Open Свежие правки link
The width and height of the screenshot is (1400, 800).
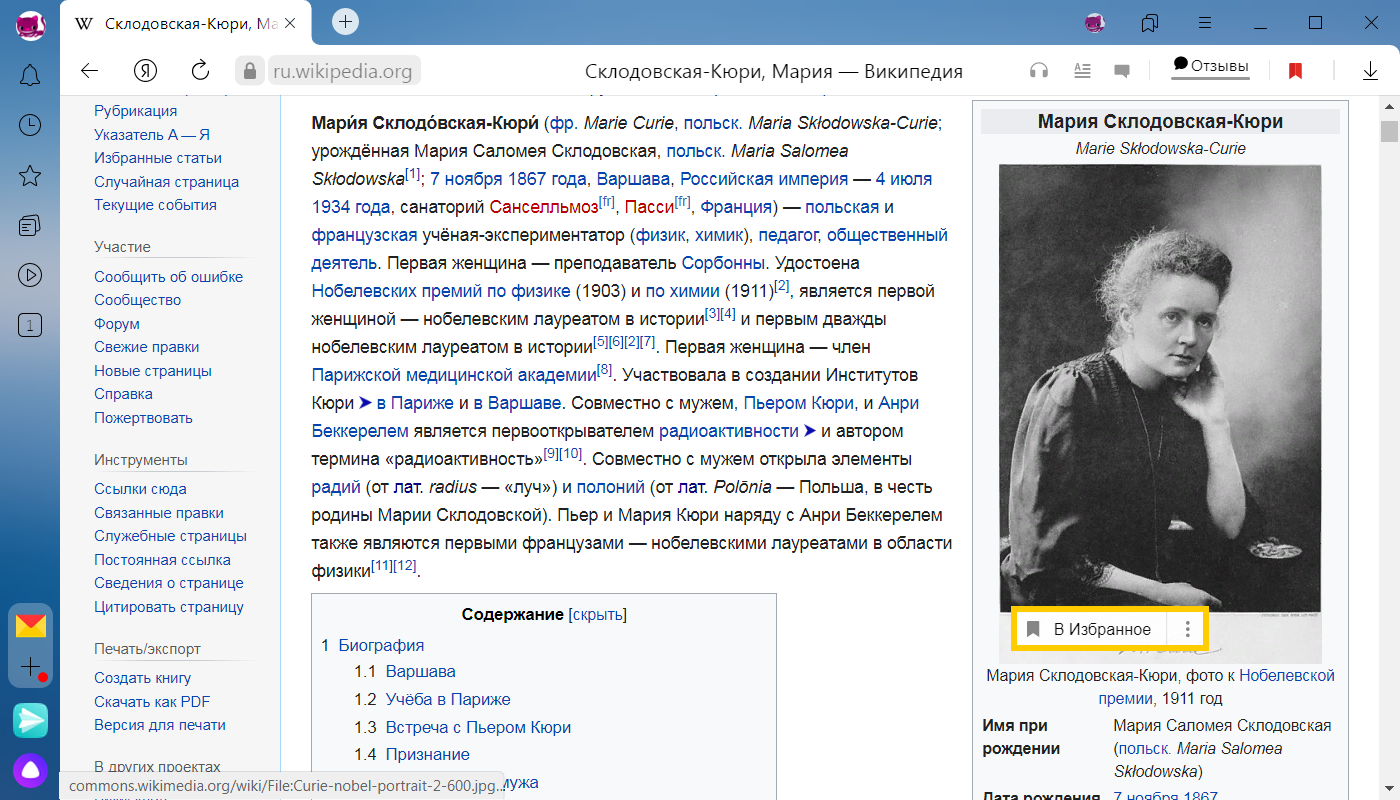coord(147,347)
